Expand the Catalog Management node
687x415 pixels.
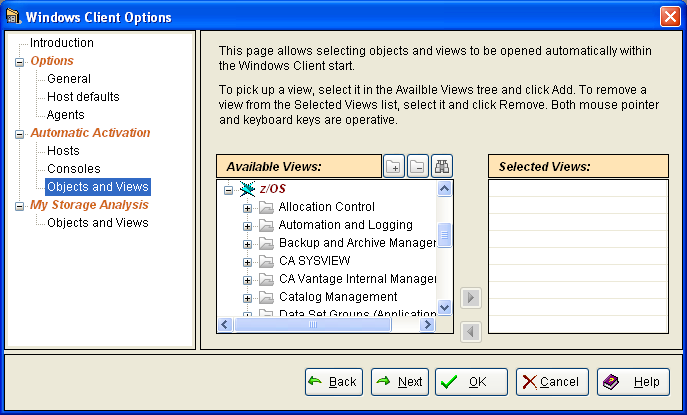click(247, 298)
